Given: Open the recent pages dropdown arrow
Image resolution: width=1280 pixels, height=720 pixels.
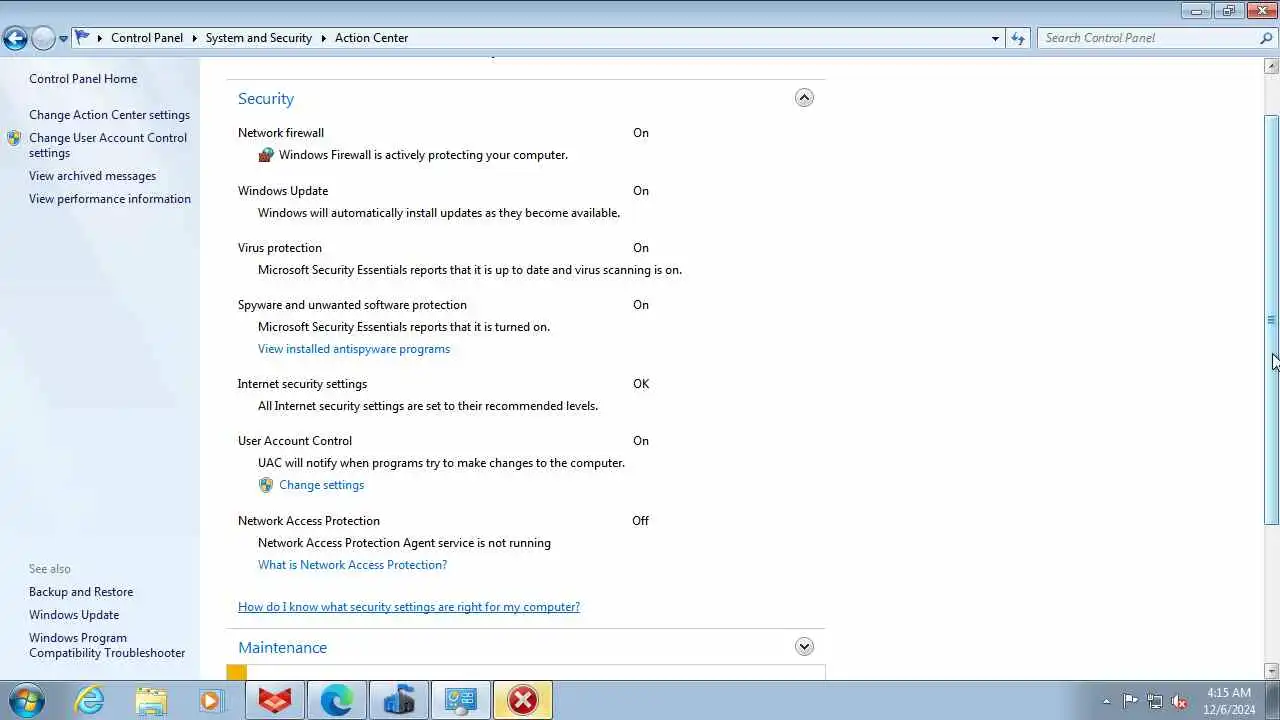Looking at the screenshot, I should tap(63, 39).
